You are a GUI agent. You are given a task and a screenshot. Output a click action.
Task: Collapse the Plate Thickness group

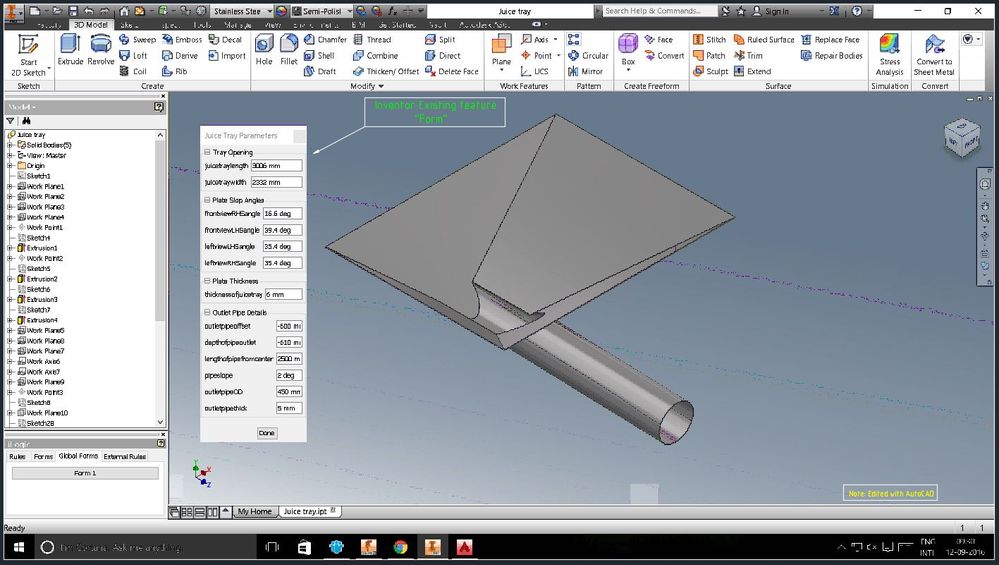tap(207, 281)
